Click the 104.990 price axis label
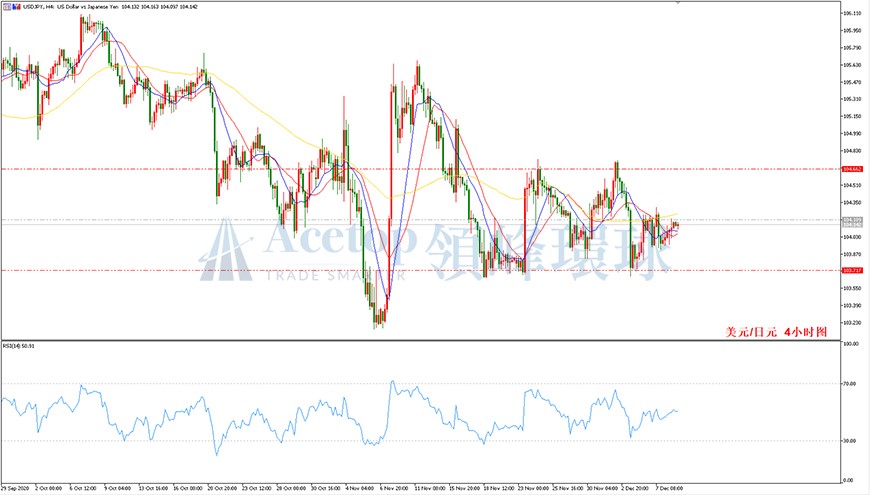 (x=852, y=133)
